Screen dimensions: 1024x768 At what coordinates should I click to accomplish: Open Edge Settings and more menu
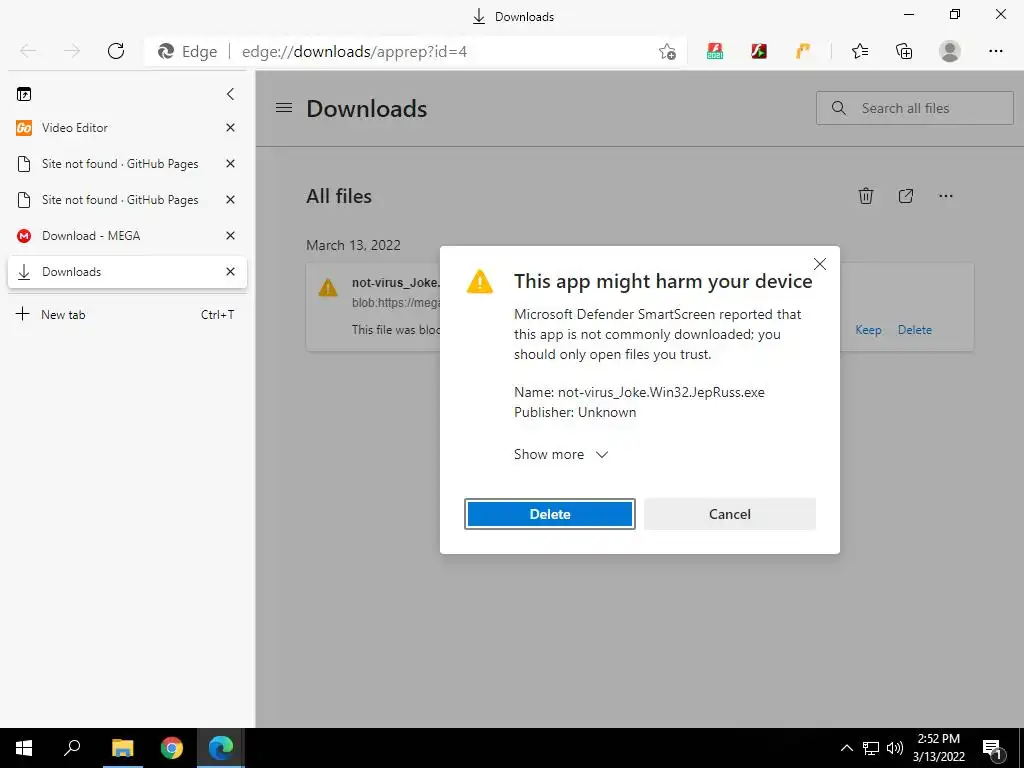(995, 51)
